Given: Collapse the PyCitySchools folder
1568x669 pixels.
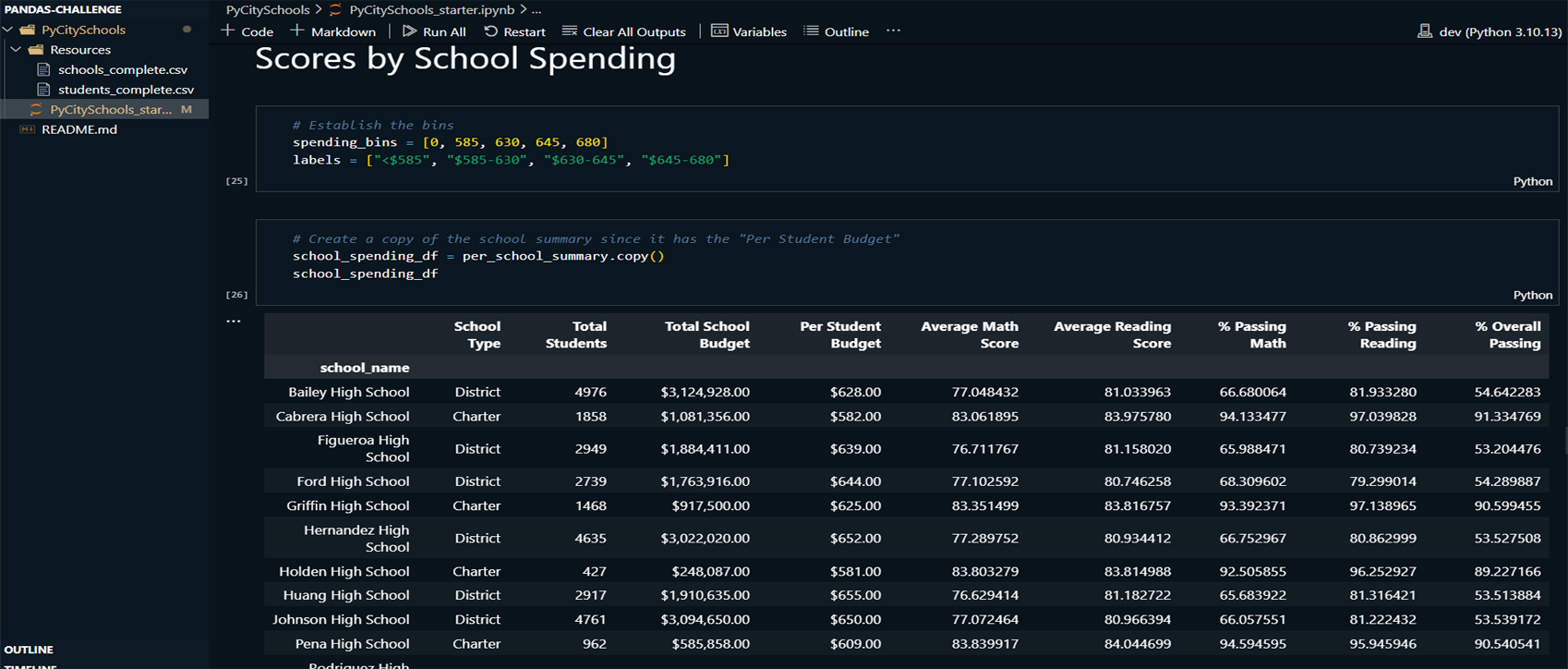Looking at the screenshot, I should coord(8,30).
